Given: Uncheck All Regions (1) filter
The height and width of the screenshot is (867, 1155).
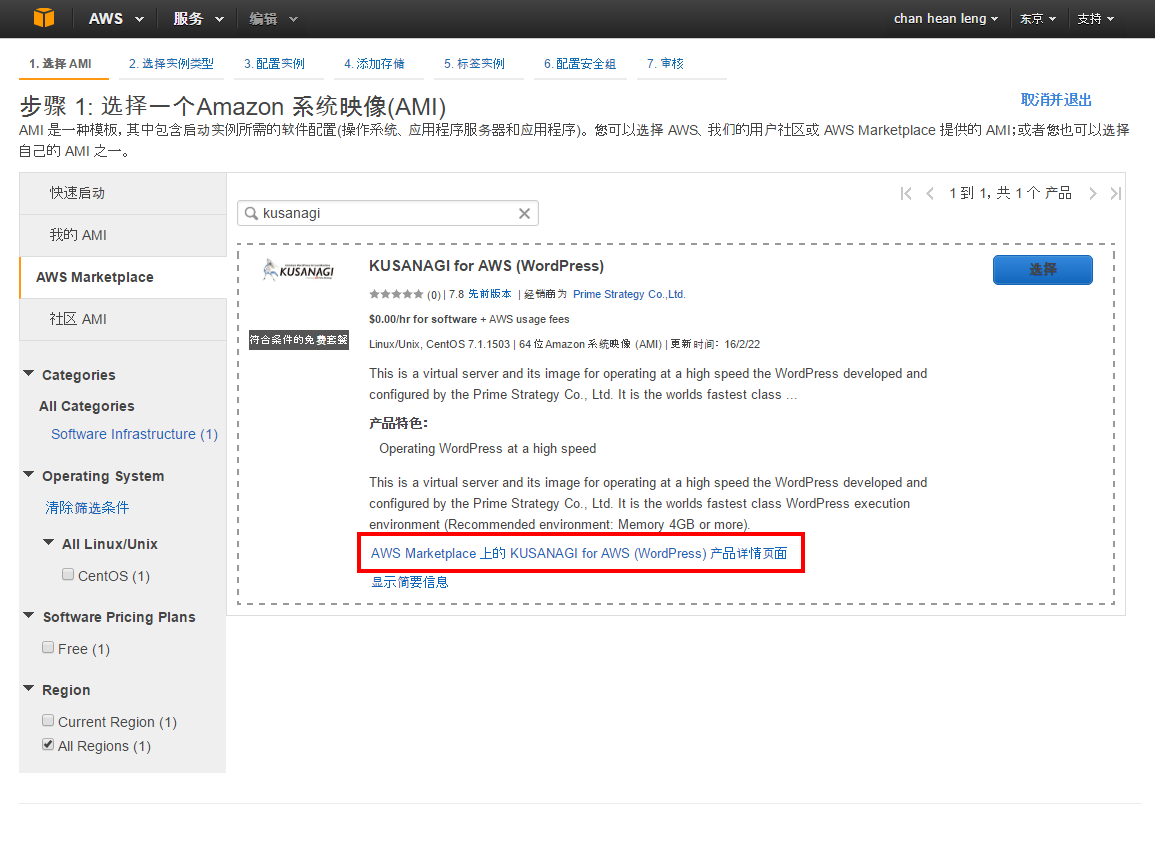Looking at the screenshot, I should 48,745.
